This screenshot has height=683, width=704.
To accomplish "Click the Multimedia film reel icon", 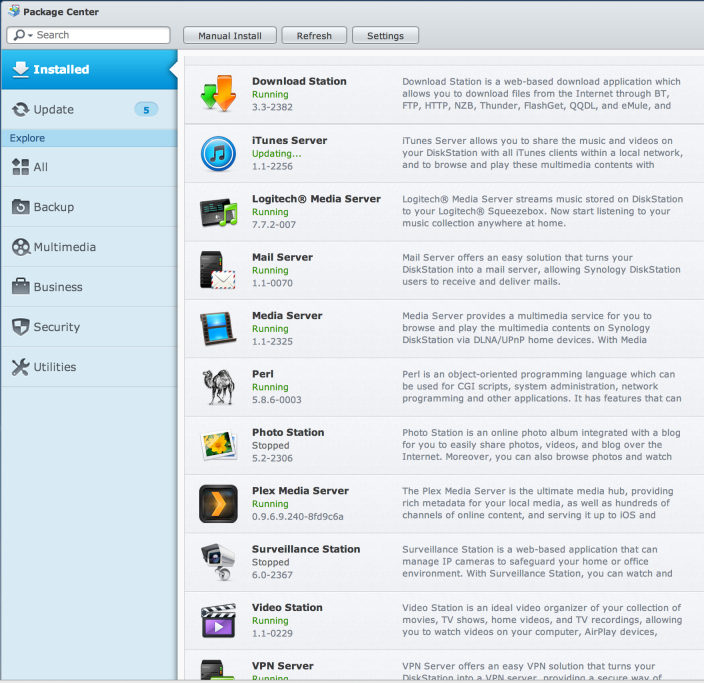I will [21, 247].
